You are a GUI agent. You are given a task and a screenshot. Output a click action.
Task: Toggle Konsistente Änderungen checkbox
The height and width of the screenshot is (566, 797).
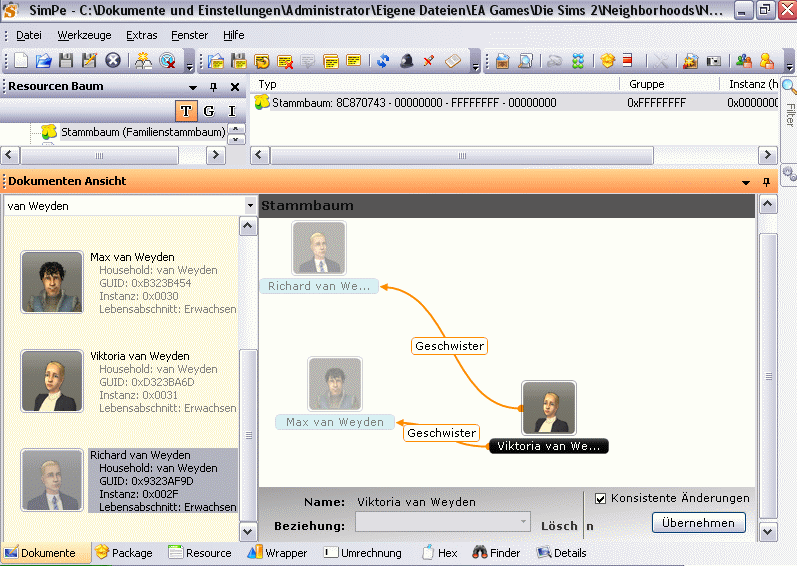point(600,498)
